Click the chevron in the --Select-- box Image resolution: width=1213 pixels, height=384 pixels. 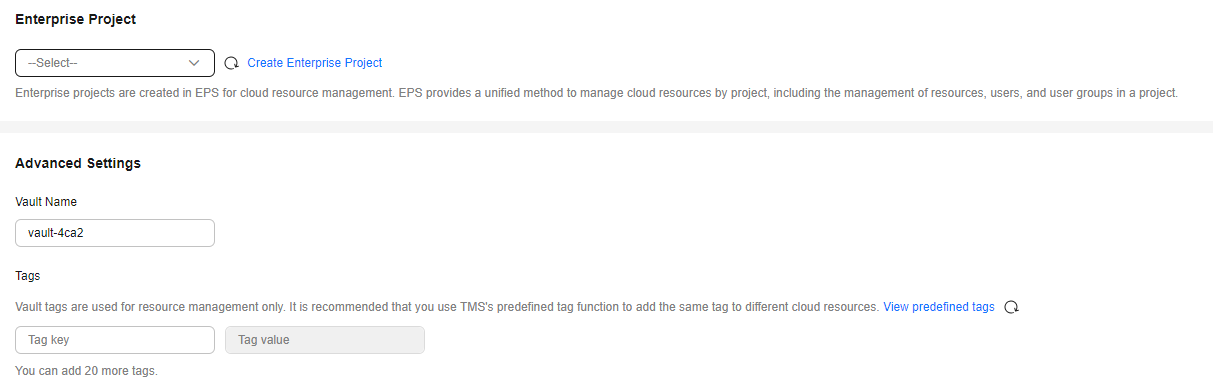tap(195, 63)
